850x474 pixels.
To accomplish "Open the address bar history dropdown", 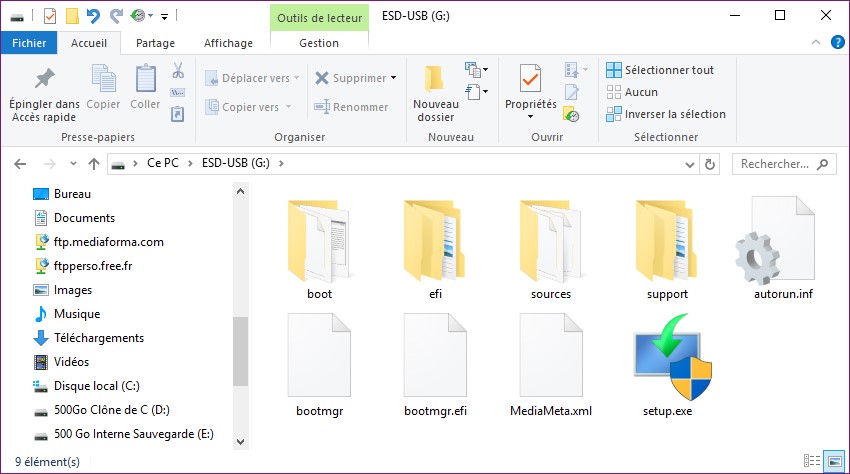I will (x=689, y=164).
